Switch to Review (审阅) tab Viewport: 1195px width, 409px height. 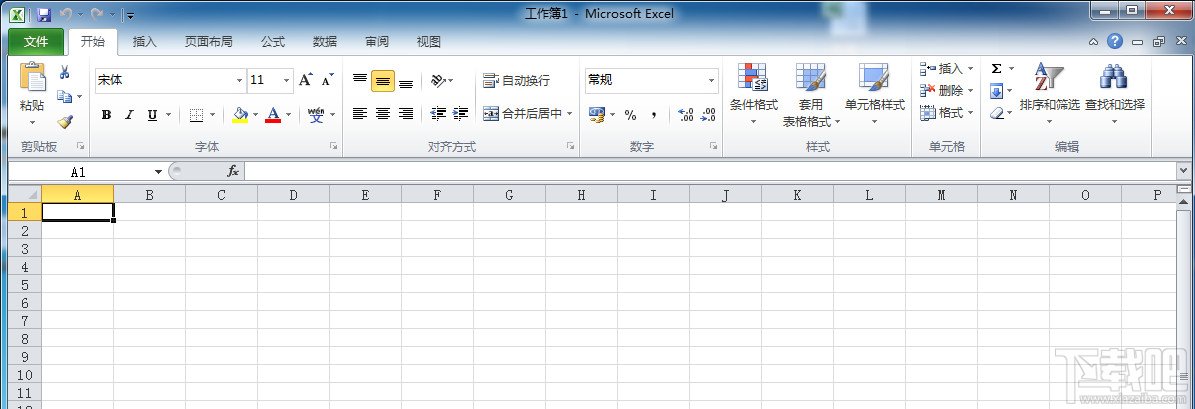376,42
